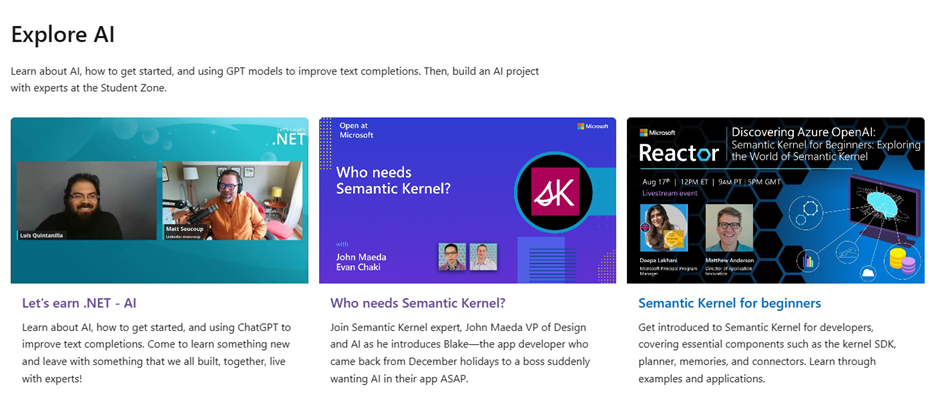
Task: Open the Semantic Kernel for beginners link
Action: [729, 303]
